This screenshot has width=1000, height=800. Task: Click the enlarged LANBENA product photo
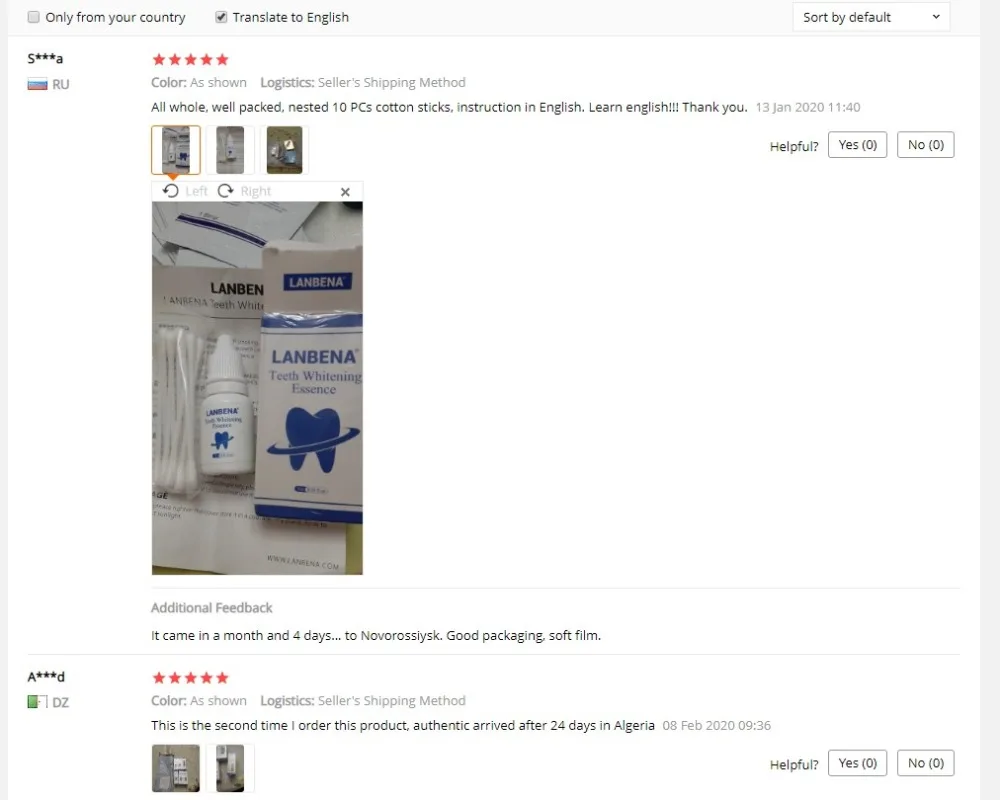(x=257, y=388)
